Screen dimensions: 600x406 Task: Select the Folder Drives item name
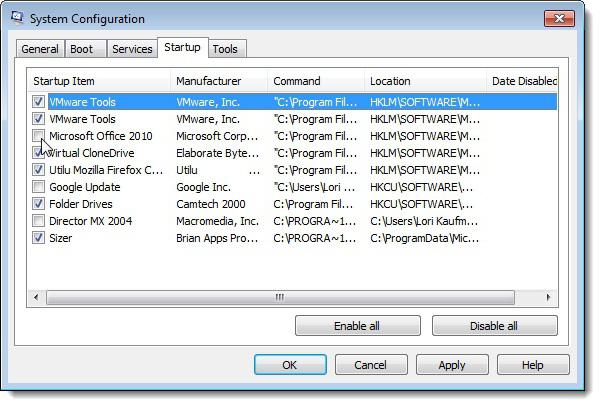coord(81,204)
